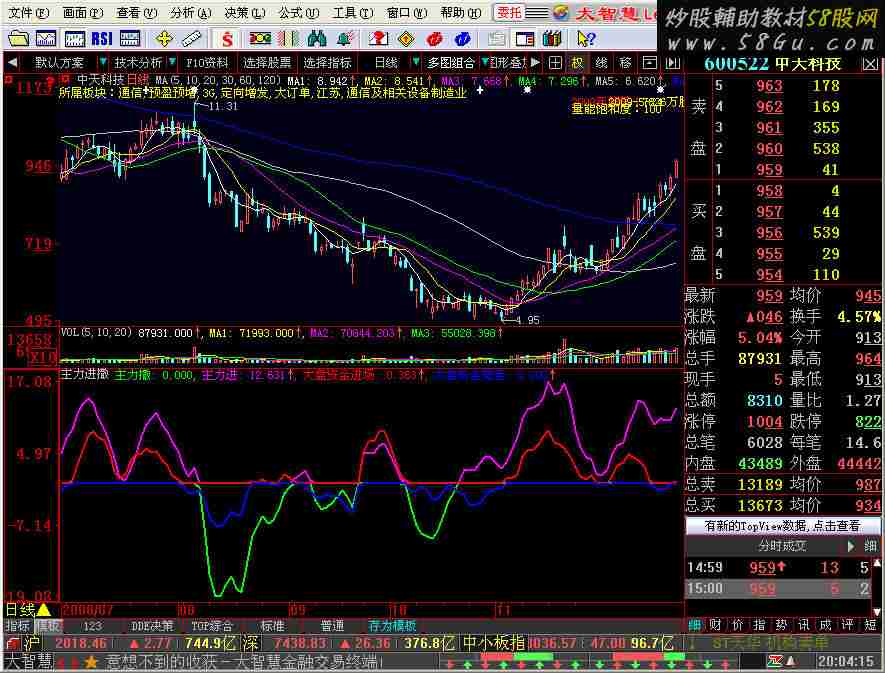Viewport: 885px width, 673px height.
Task: Toggle the 权 adjust-price button
Action: (x=577, y=63)
